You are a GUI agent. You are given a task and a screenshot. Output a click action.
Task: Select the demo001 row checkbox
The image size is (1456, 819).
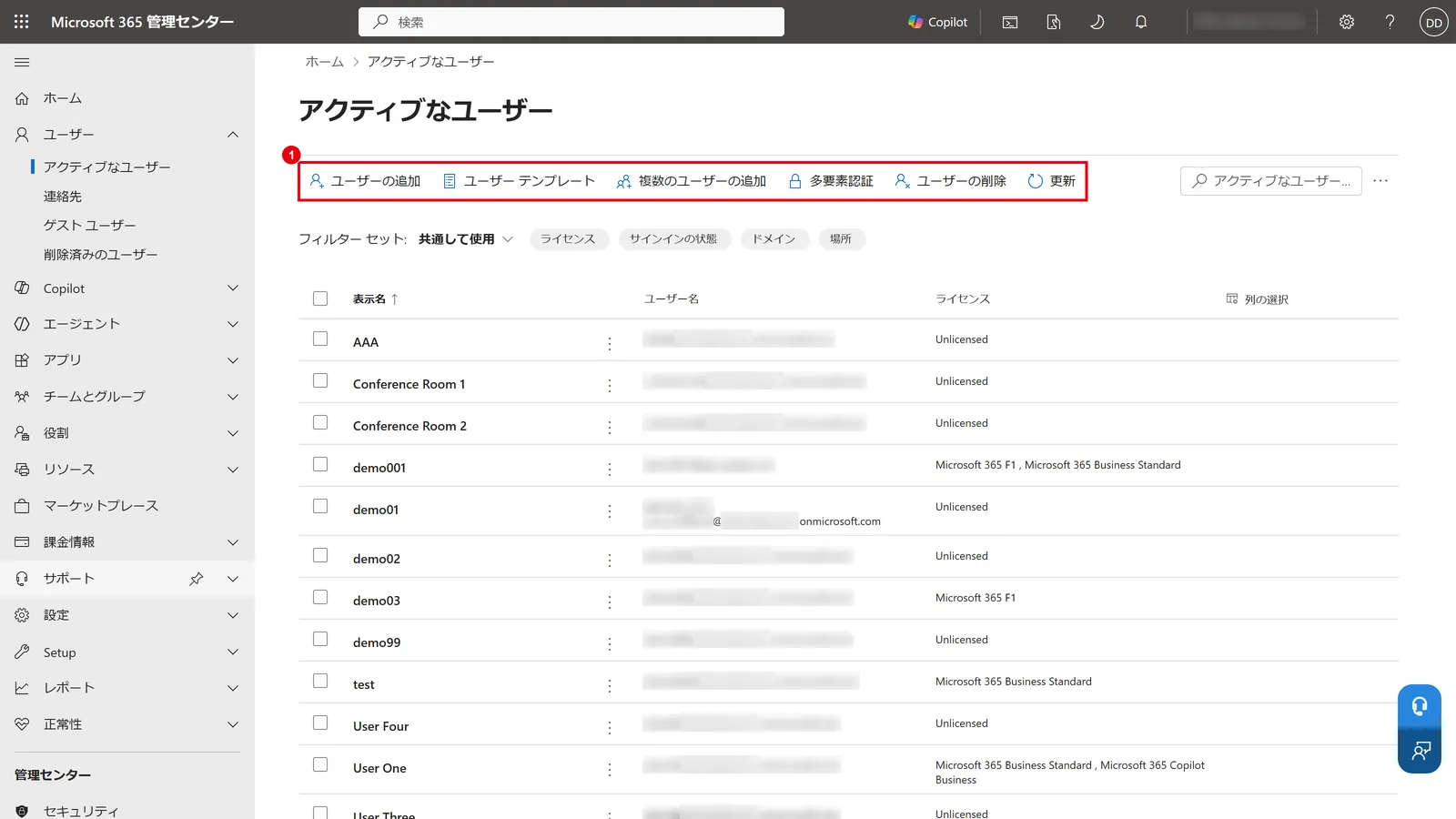[320, 464]
